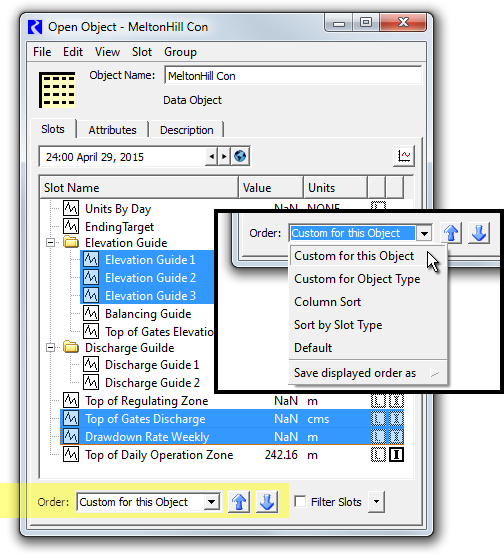Open the plot graph icon button
Screen dimensions: 504x556
(x=404, y=156)
